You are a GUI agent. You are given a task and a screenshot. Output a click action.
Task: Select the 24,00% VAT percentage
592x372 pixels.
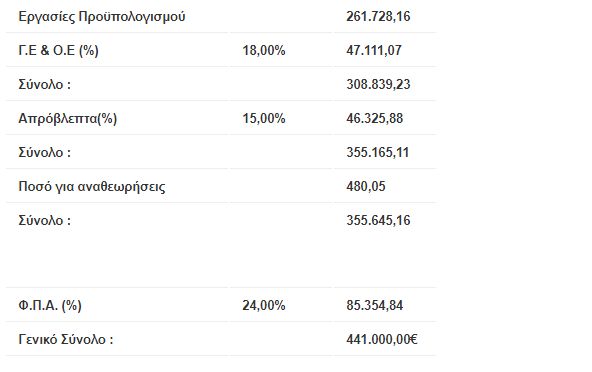coord(264,306)
